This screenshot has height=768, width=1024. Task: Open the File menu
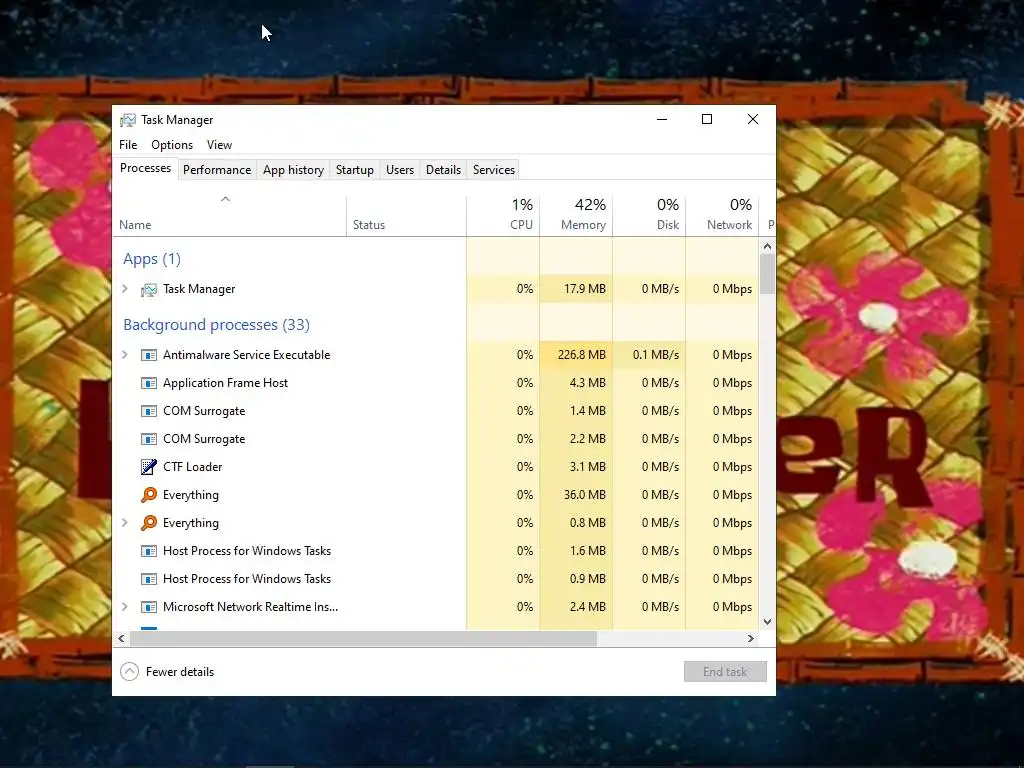(128, 145)
